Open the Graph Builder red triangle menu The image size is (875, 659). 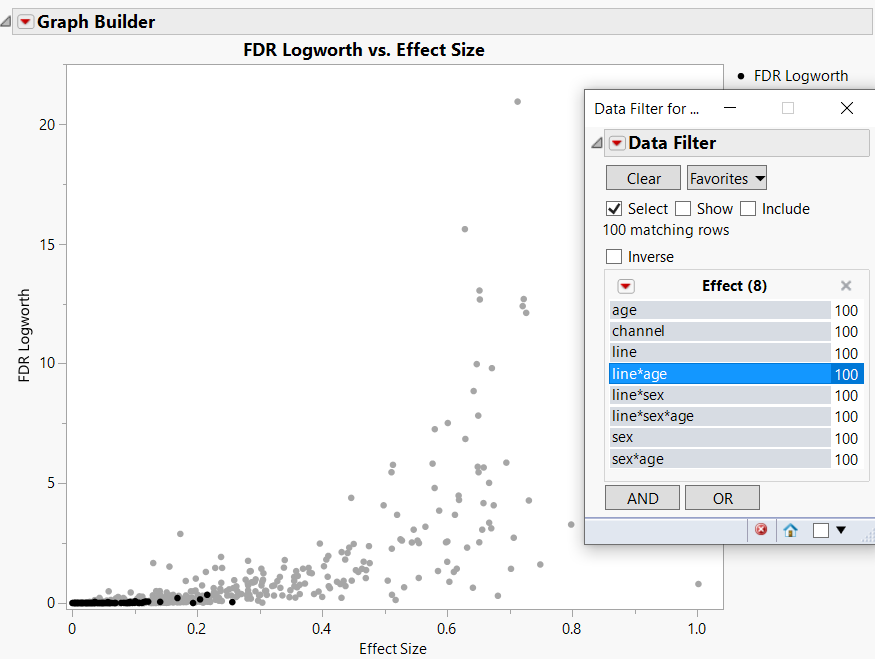pos(25,21)
